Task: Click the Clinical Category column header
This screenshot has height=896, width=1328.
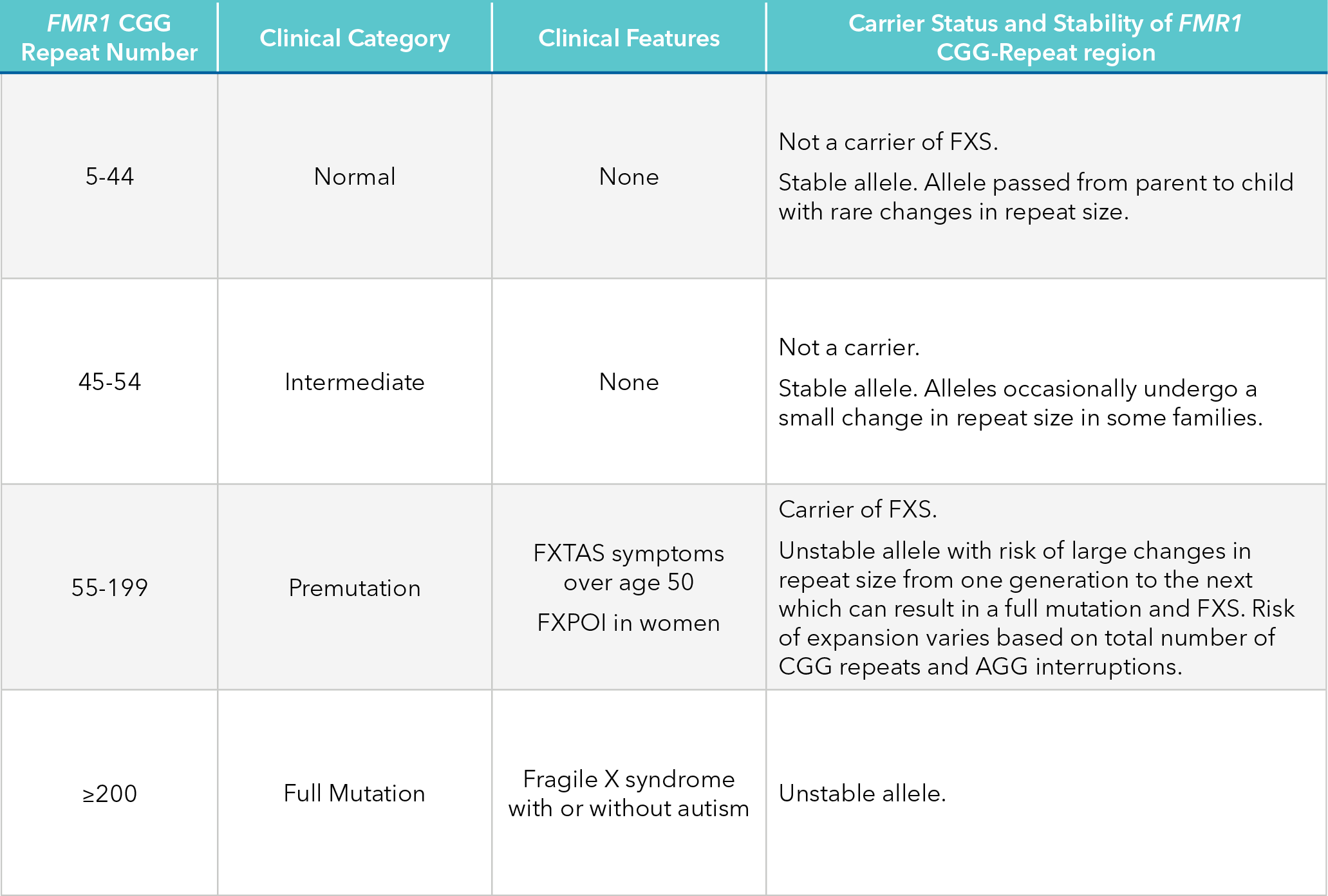Action: pyautogui.click(x=355, y=38)
